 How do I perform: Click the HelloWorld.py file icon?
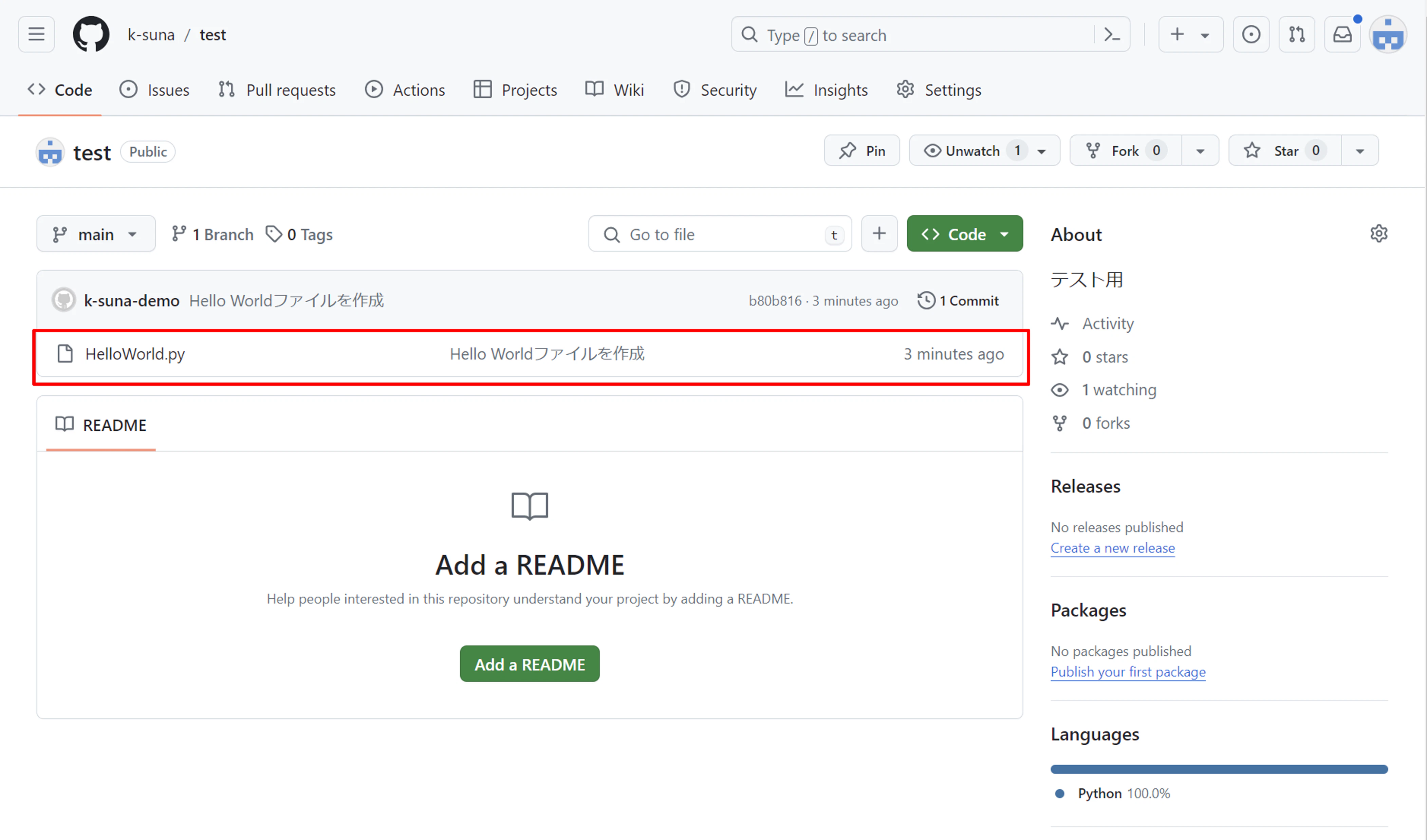[x=65, y=354]
